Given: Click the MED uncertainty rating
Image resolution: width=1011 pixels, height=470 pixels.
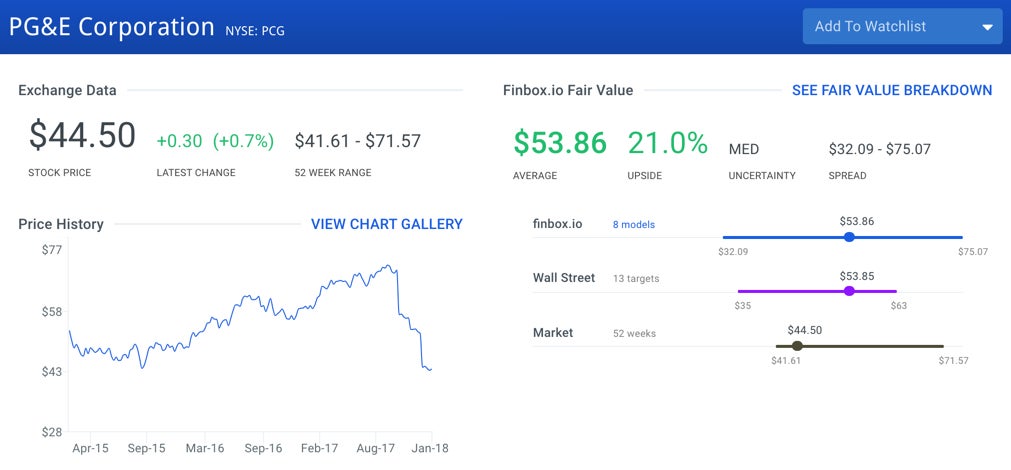Looking at the screenshot, I should click(744, 149).
